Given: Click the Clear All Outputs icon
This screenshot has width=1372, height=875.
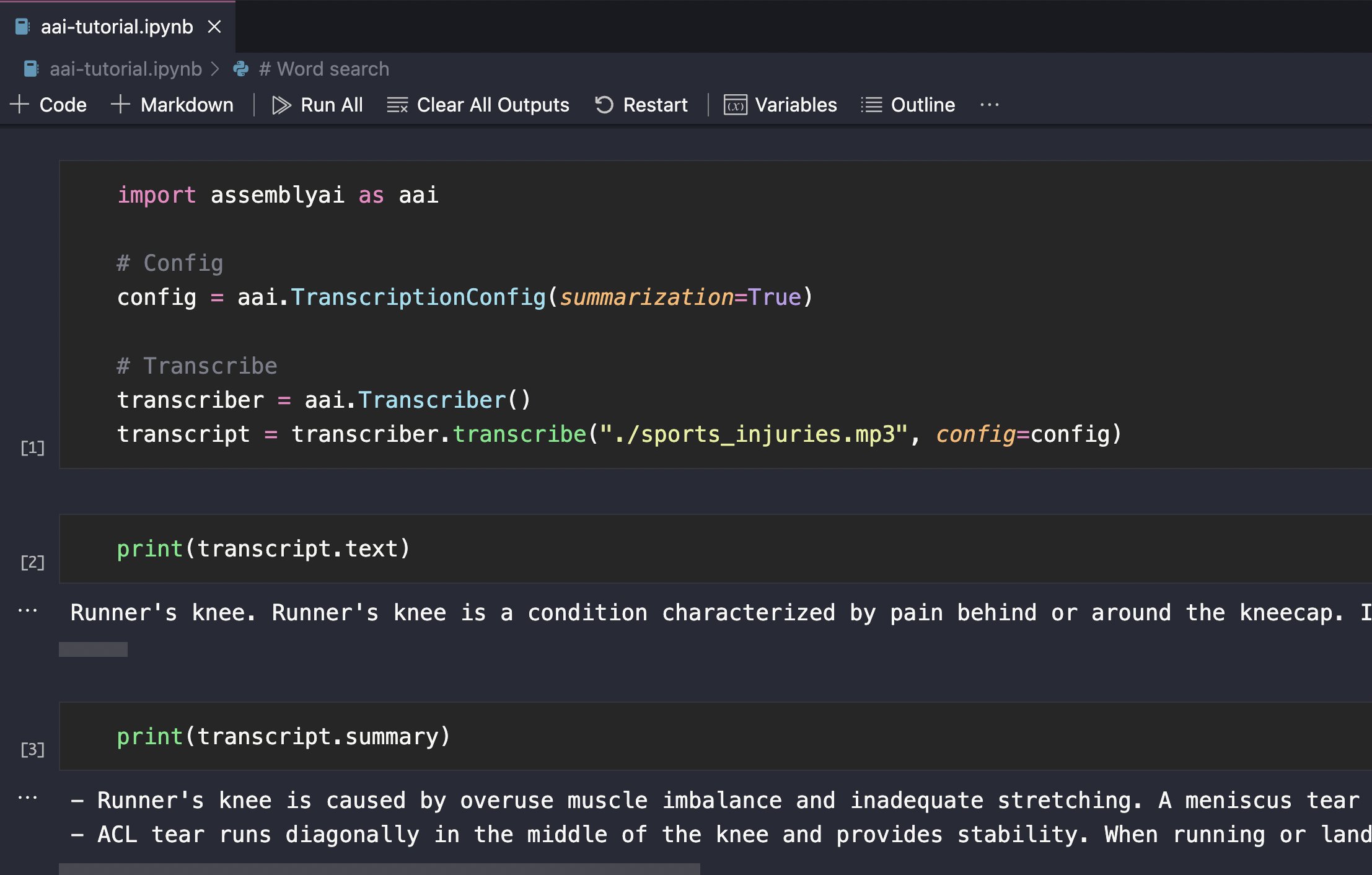Looking at the screenshot, I should 397,105.
